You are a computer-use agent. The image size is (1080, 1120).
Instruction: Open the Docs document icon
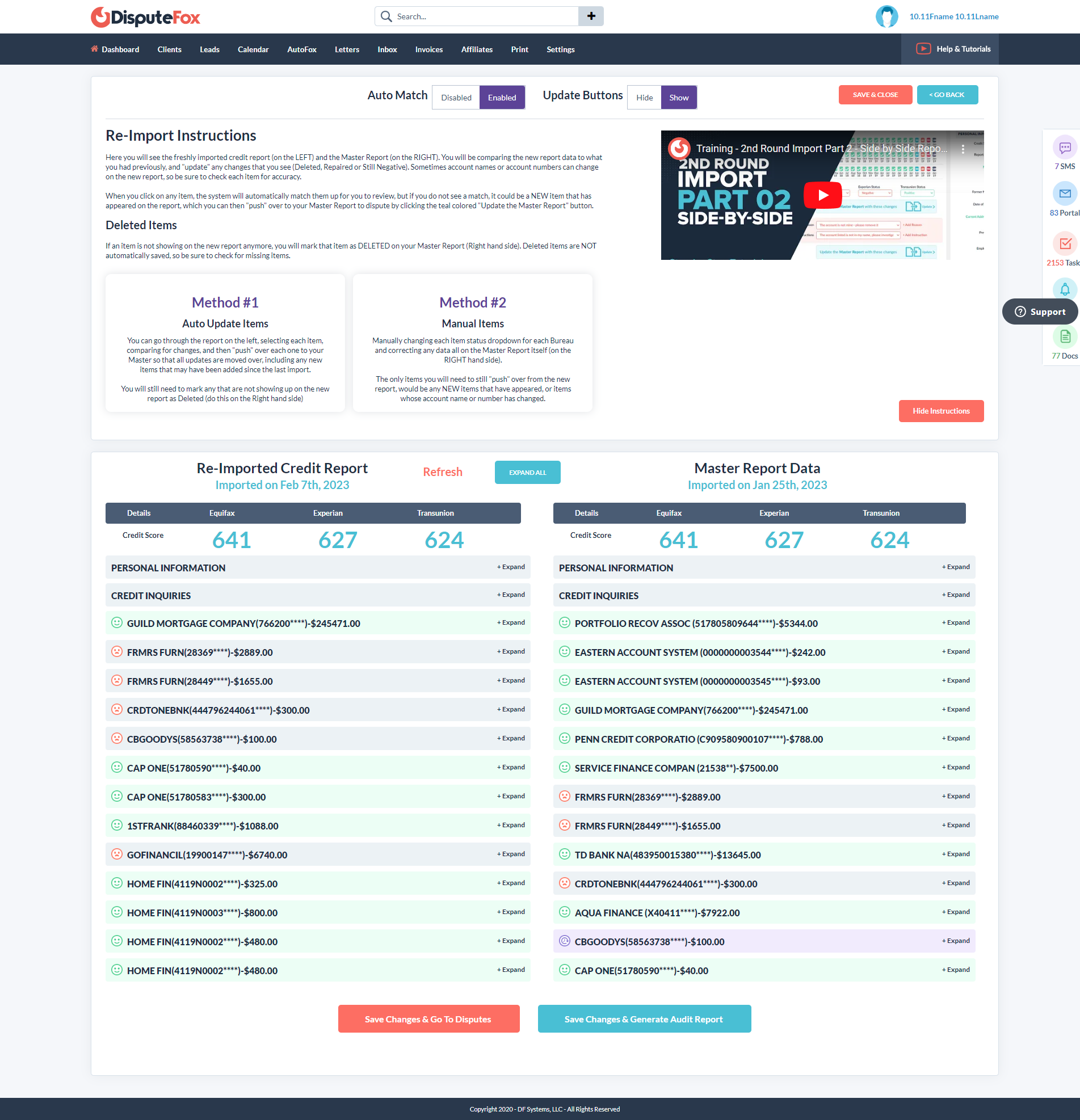[x=1065, y=337]
